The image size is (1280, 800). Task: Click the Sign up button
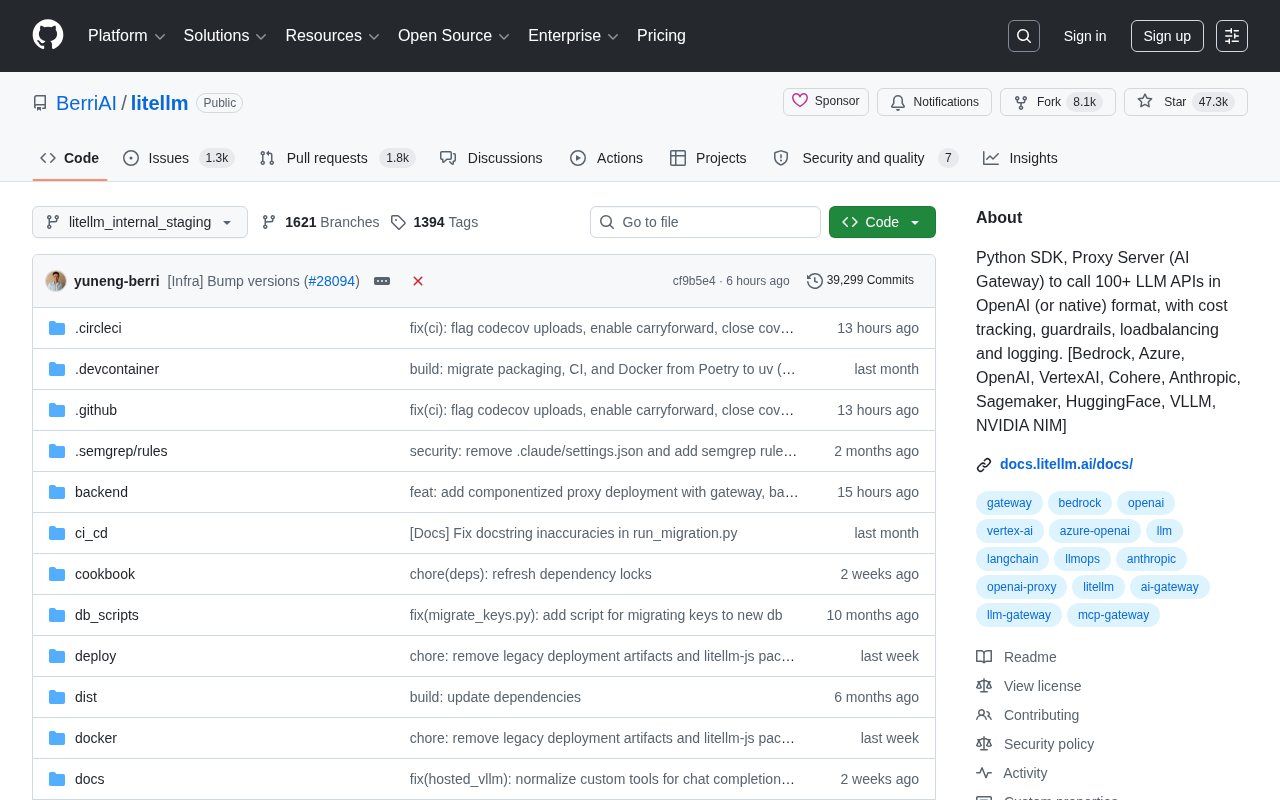(1167, 36)
